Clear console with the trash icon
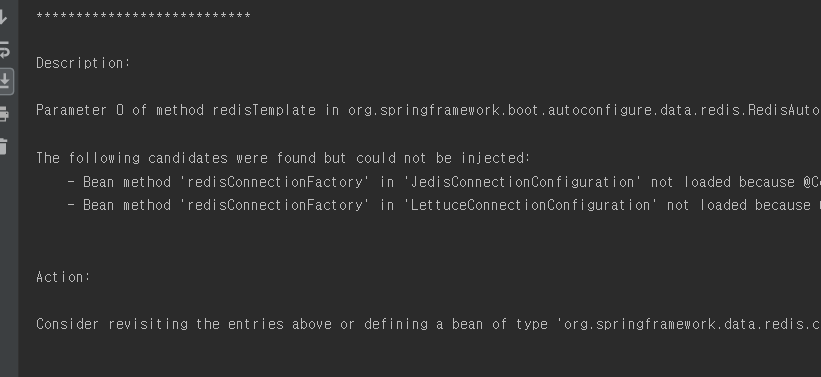The height and width of the screenshot is (377, 821). [x=3, y=146]
